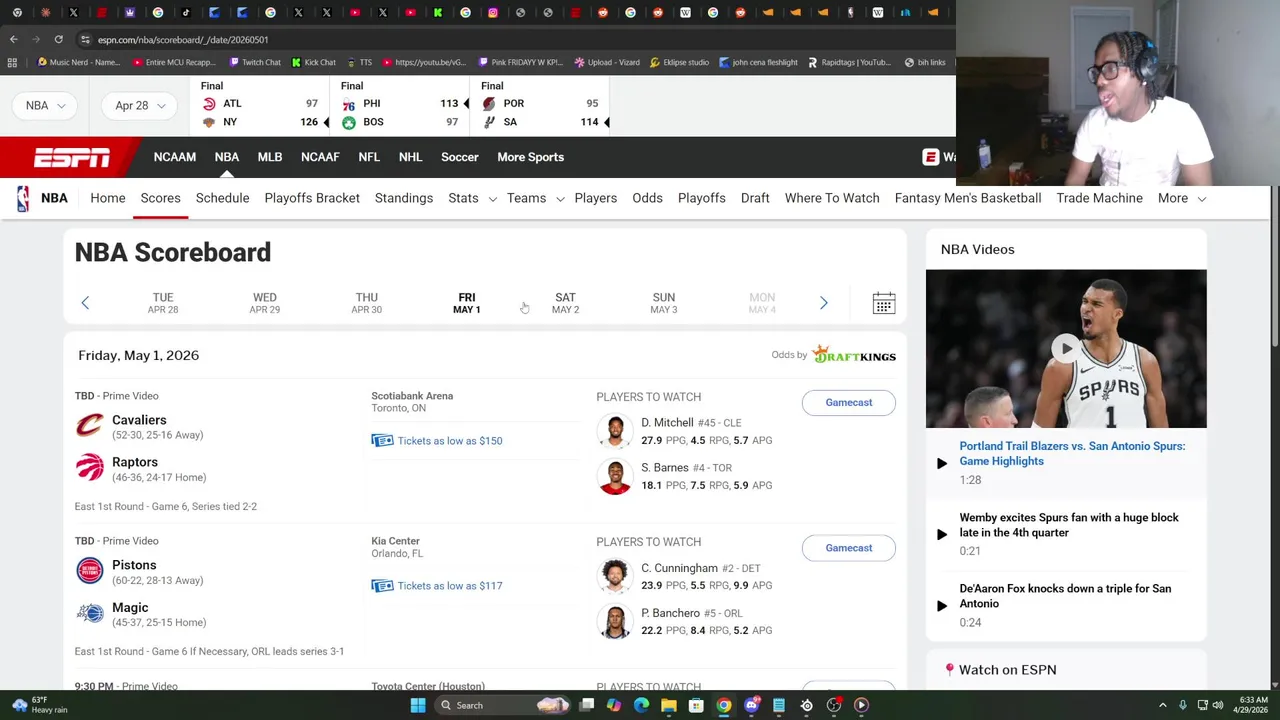Click the Pistons team logo
The width and height of the screenshot is (1280, 720).
(x=90, y=571)
